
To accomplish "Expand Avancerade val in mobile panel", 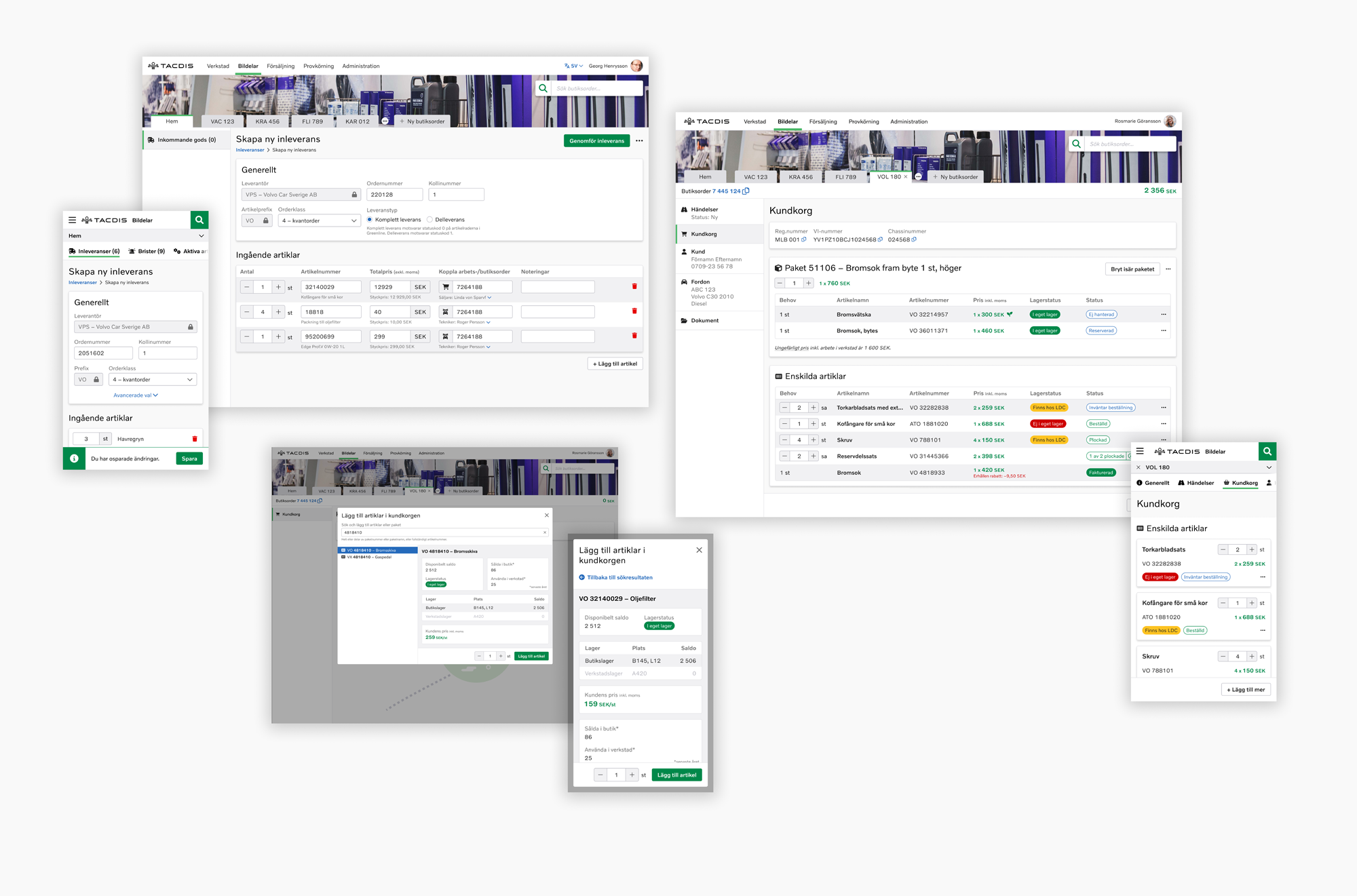I will click(136, 395).
